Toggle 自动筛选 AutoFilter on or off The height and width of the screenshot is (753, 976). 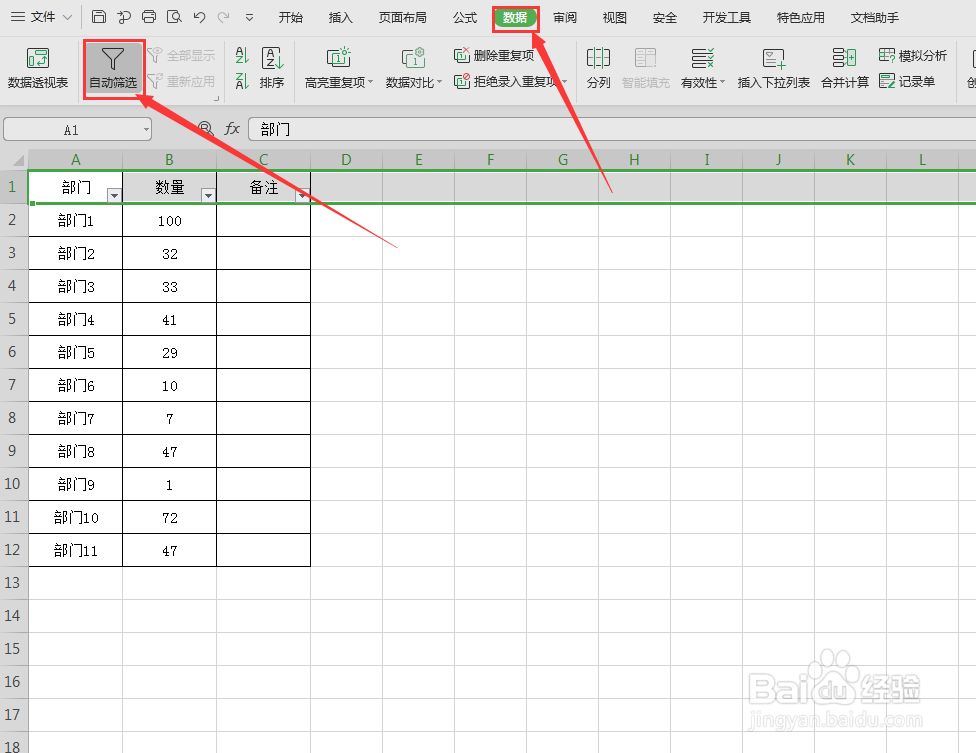pyautogui.click(x=112, y=68)
